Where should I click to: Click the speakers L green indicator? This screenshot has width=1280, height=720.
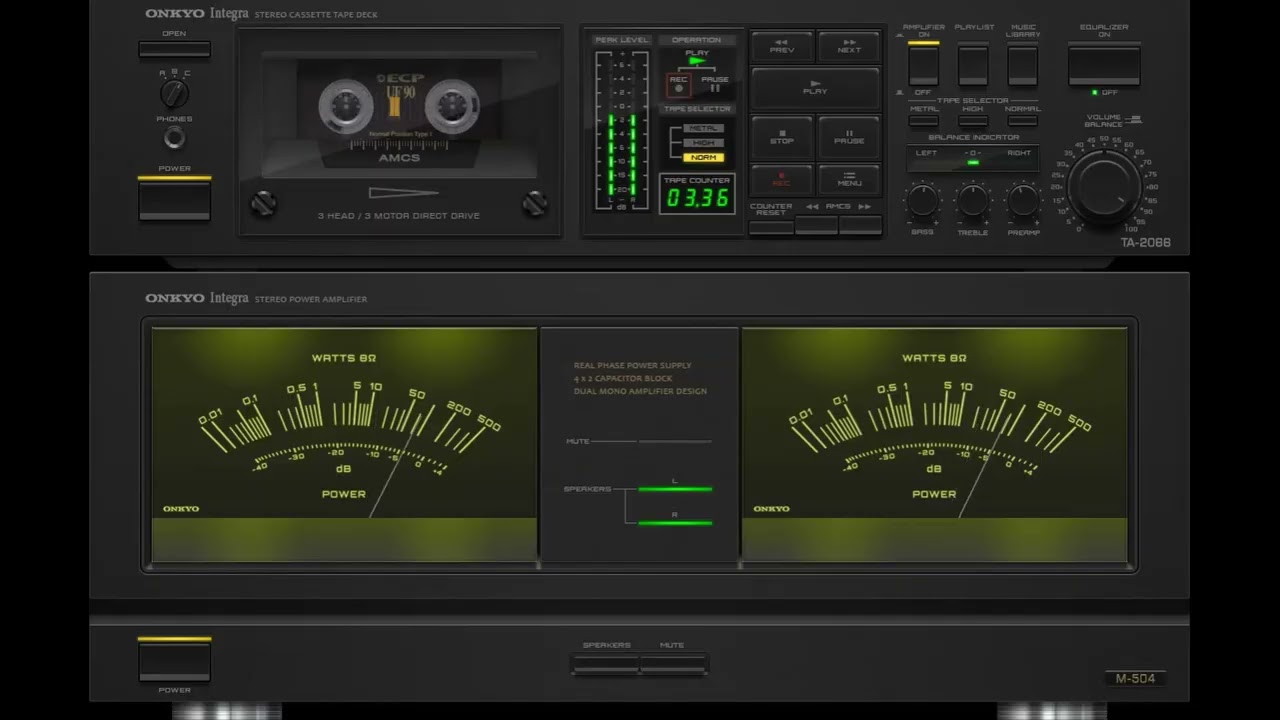click(675, 489)
